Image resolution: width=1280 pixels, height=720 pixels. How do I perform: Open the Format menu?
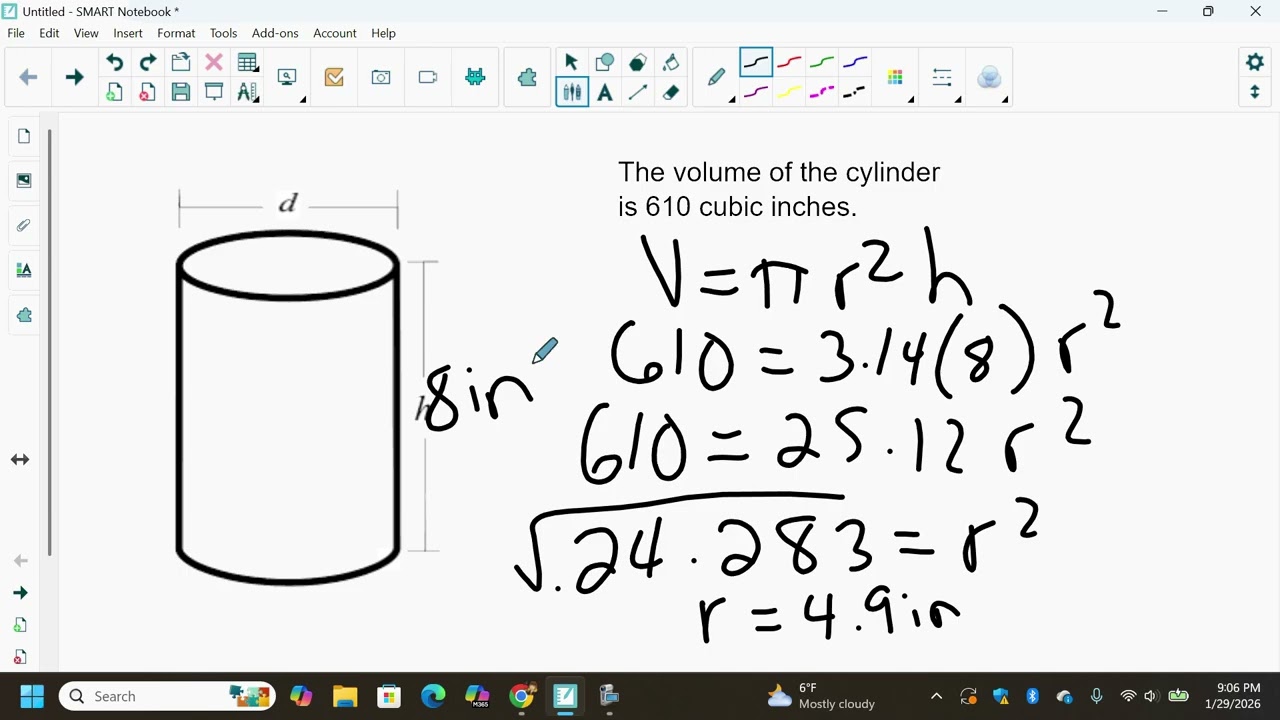(176, 33)
